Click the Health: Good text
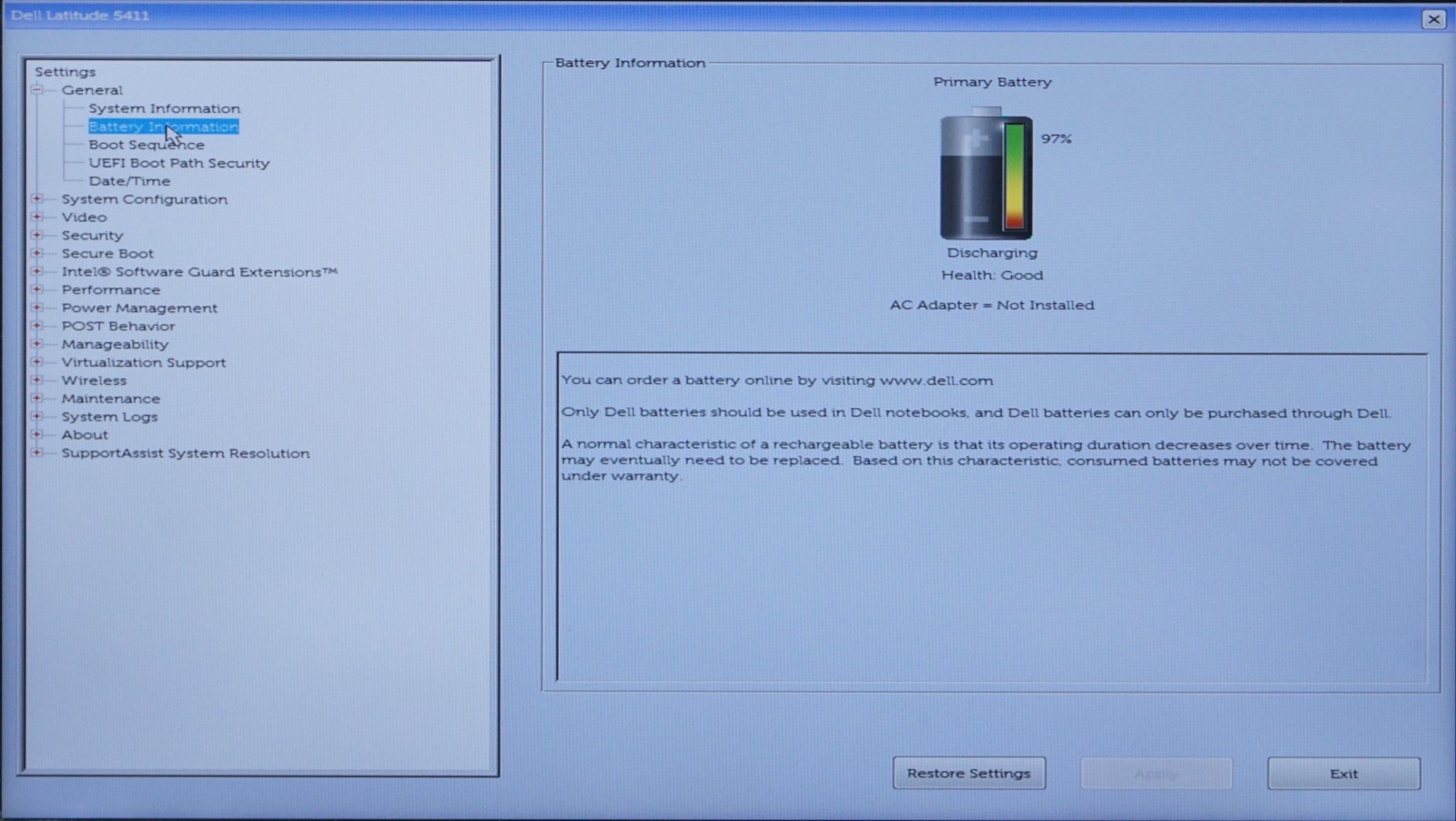This screenshot has width=1456, height=821. coord(992,275)
